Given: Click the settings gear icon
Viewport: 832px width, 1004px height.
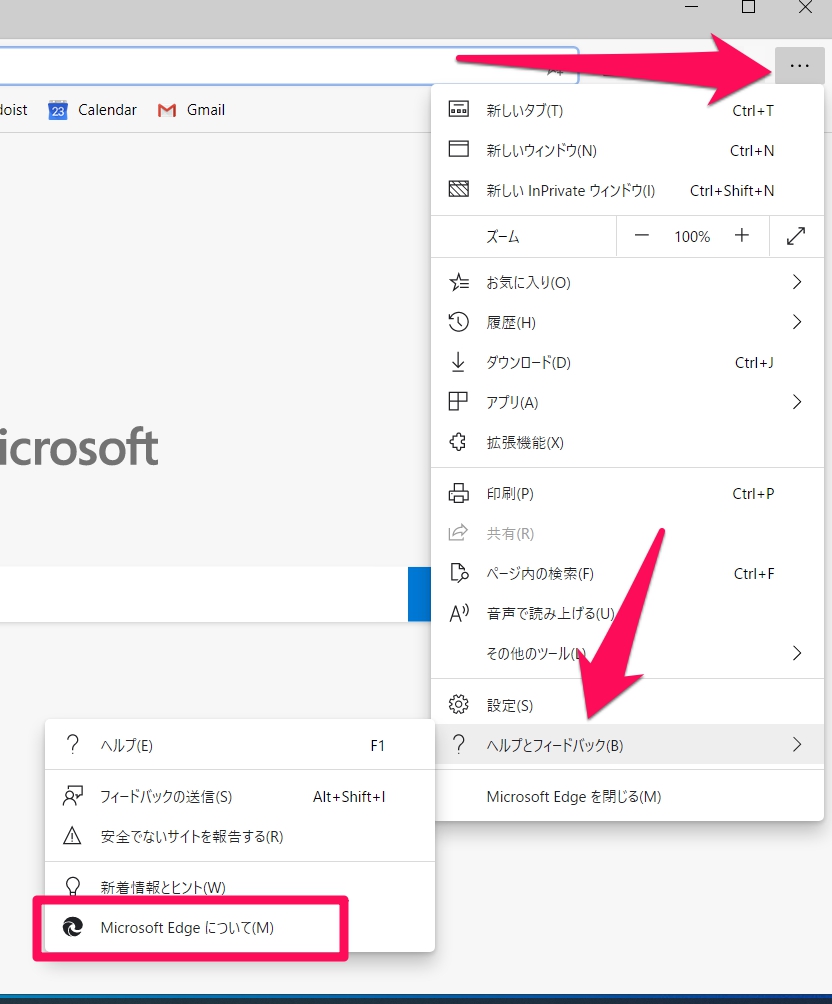Looking at the screenshot, I should (x=459, y=705).
